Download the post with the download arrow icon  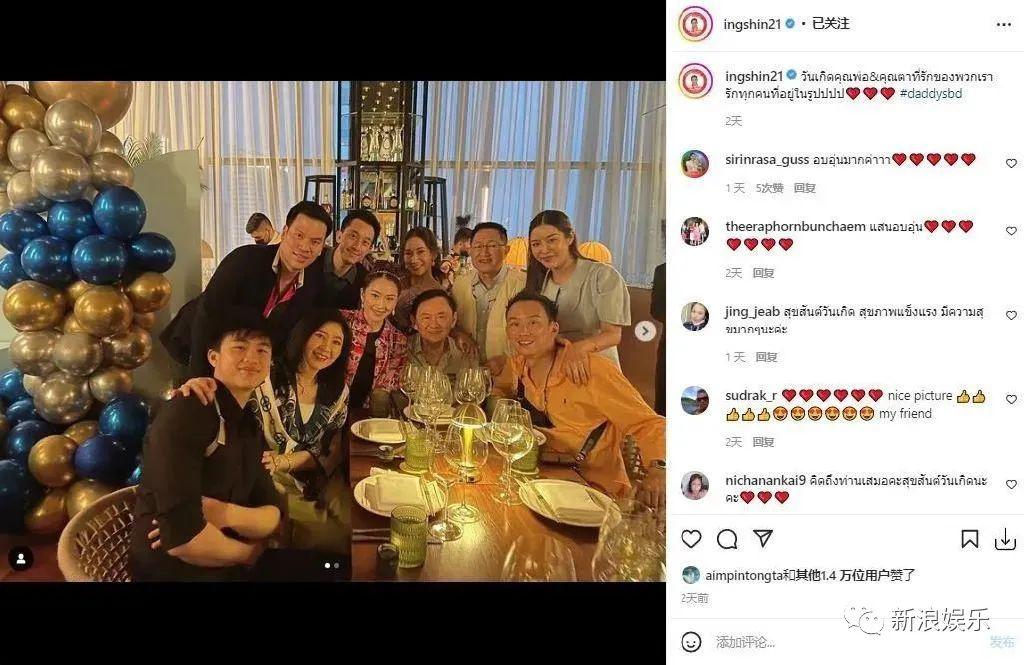click(1005, 539)
